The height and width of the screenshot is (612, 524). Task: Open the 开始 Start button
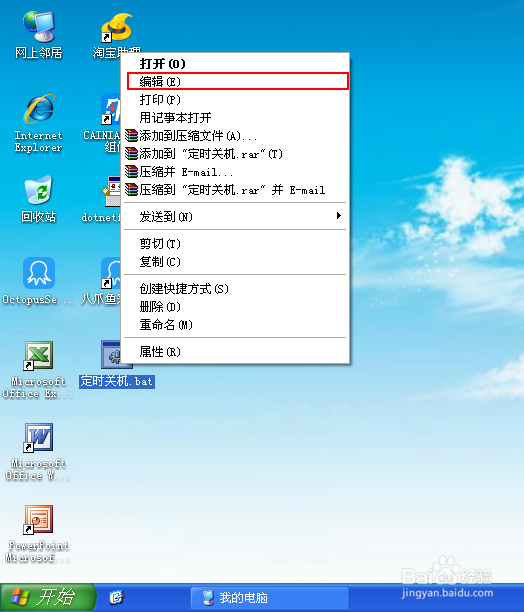[48, 597]
